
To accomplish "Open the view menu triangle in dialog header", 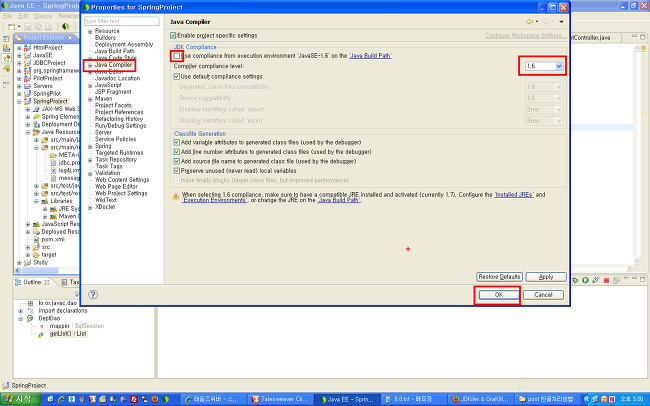I will (x=561, y=22).
